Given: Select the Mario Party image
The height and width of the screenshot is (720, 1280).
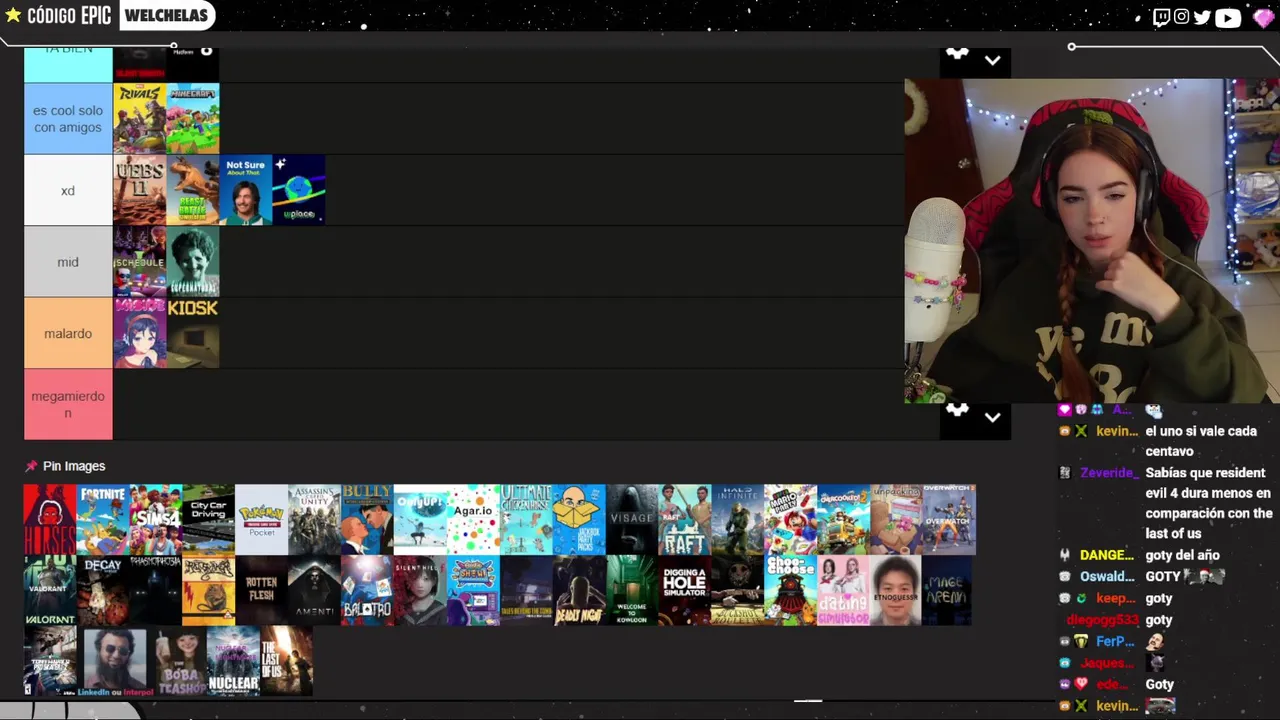Looking at the screenshot, I should pos(790,520).
